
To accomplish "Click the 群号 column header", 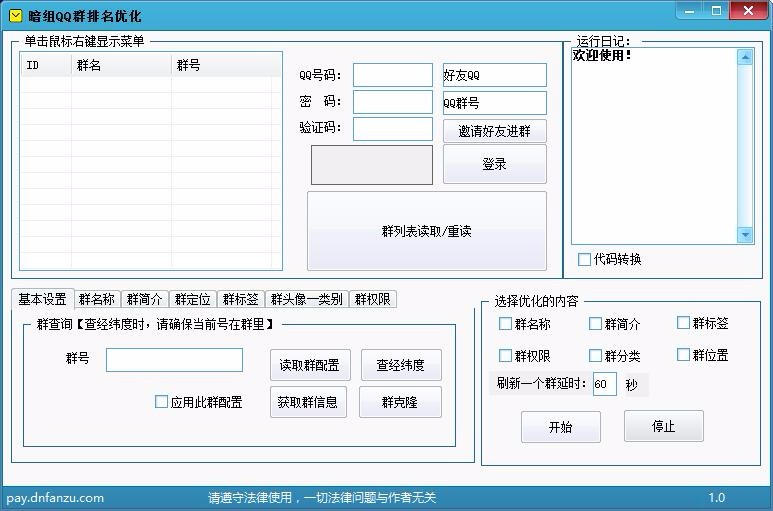I will [x=221, y=65].
